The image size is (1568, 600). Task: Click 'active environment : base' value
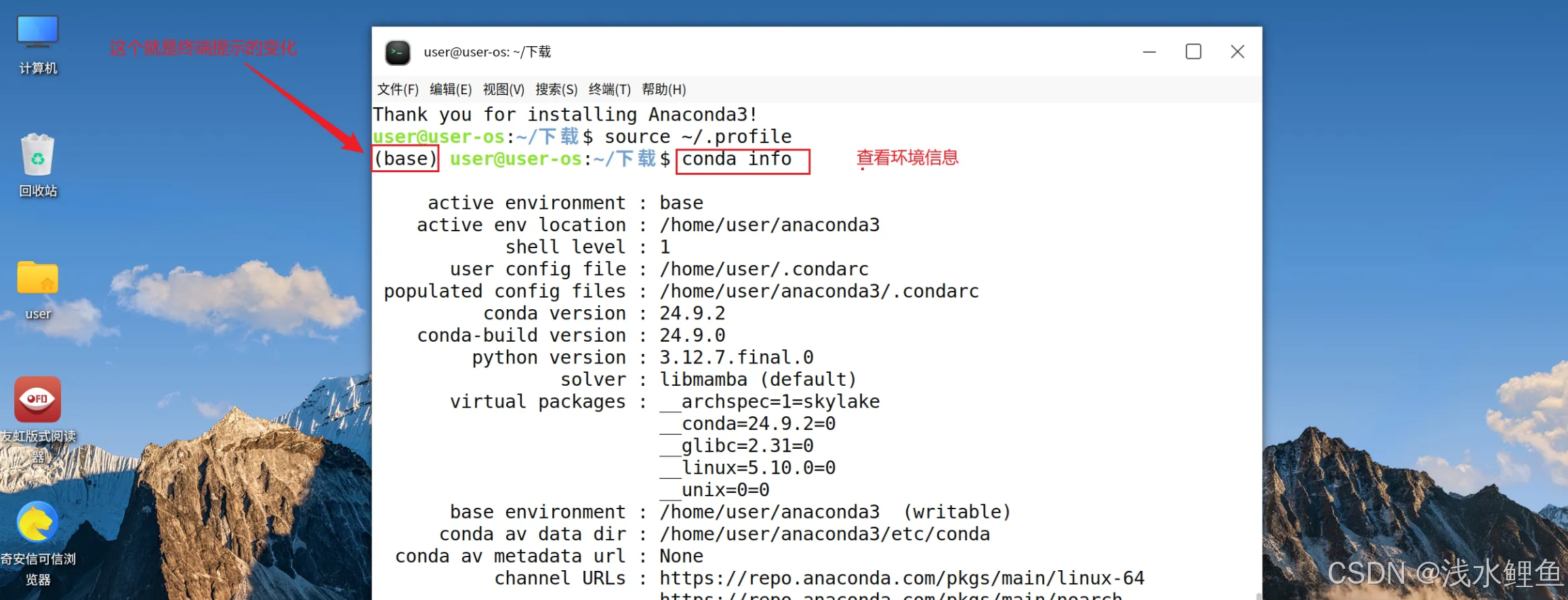click(681, 203)
